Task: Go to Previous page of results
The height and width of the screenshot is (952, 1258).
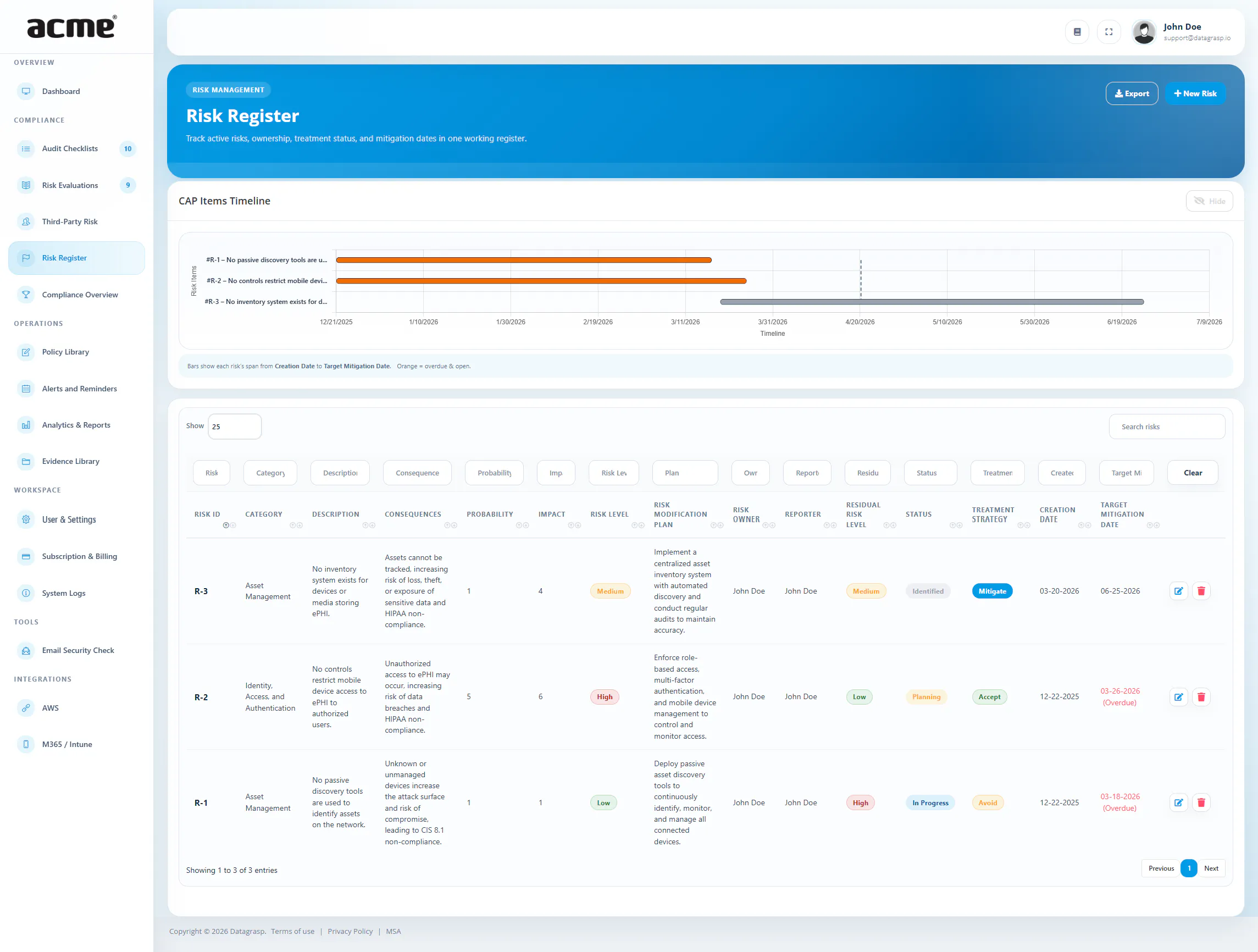Action: (x=1161, y=868)
